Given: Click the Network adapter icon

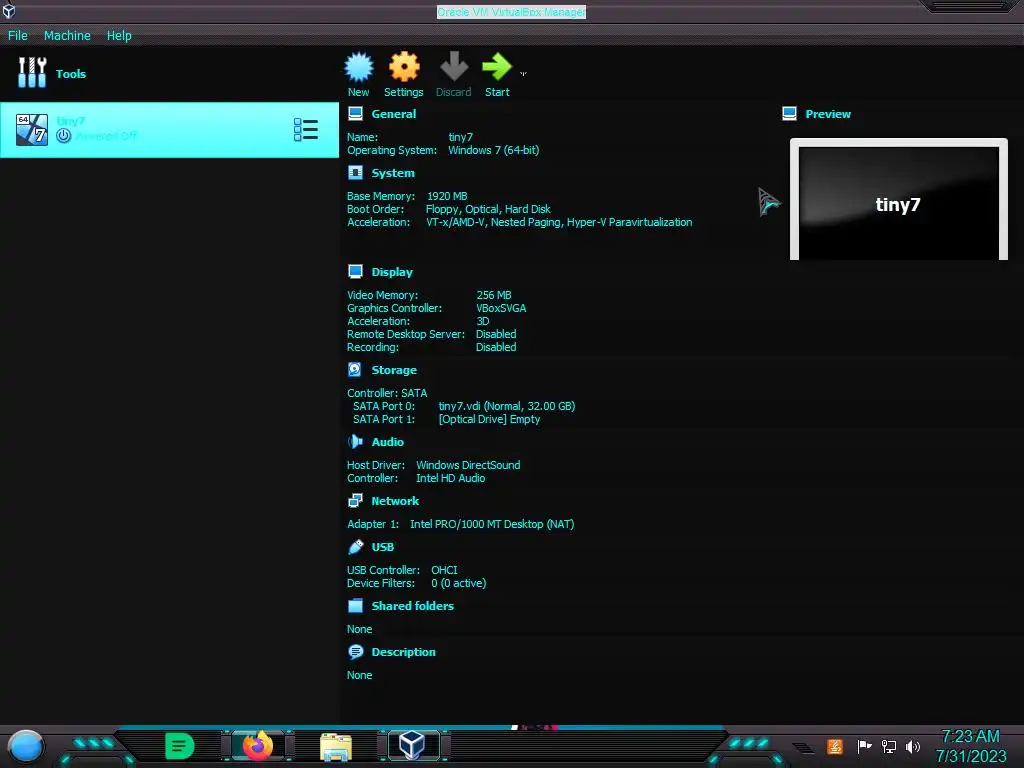Looking at the screenshot, I should click(355, 501).
